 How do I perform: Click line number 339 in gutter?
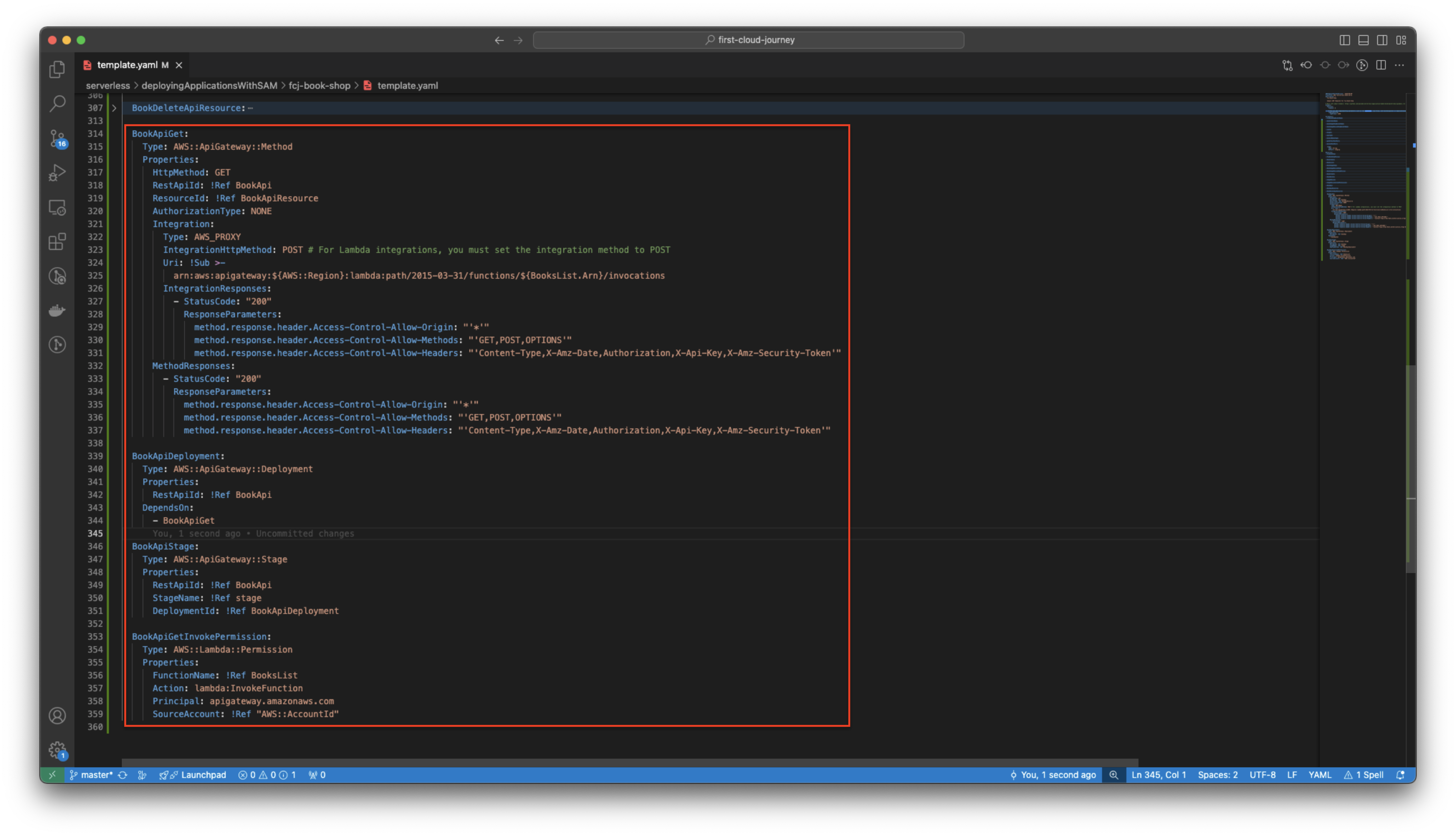(x=95, y=456)
